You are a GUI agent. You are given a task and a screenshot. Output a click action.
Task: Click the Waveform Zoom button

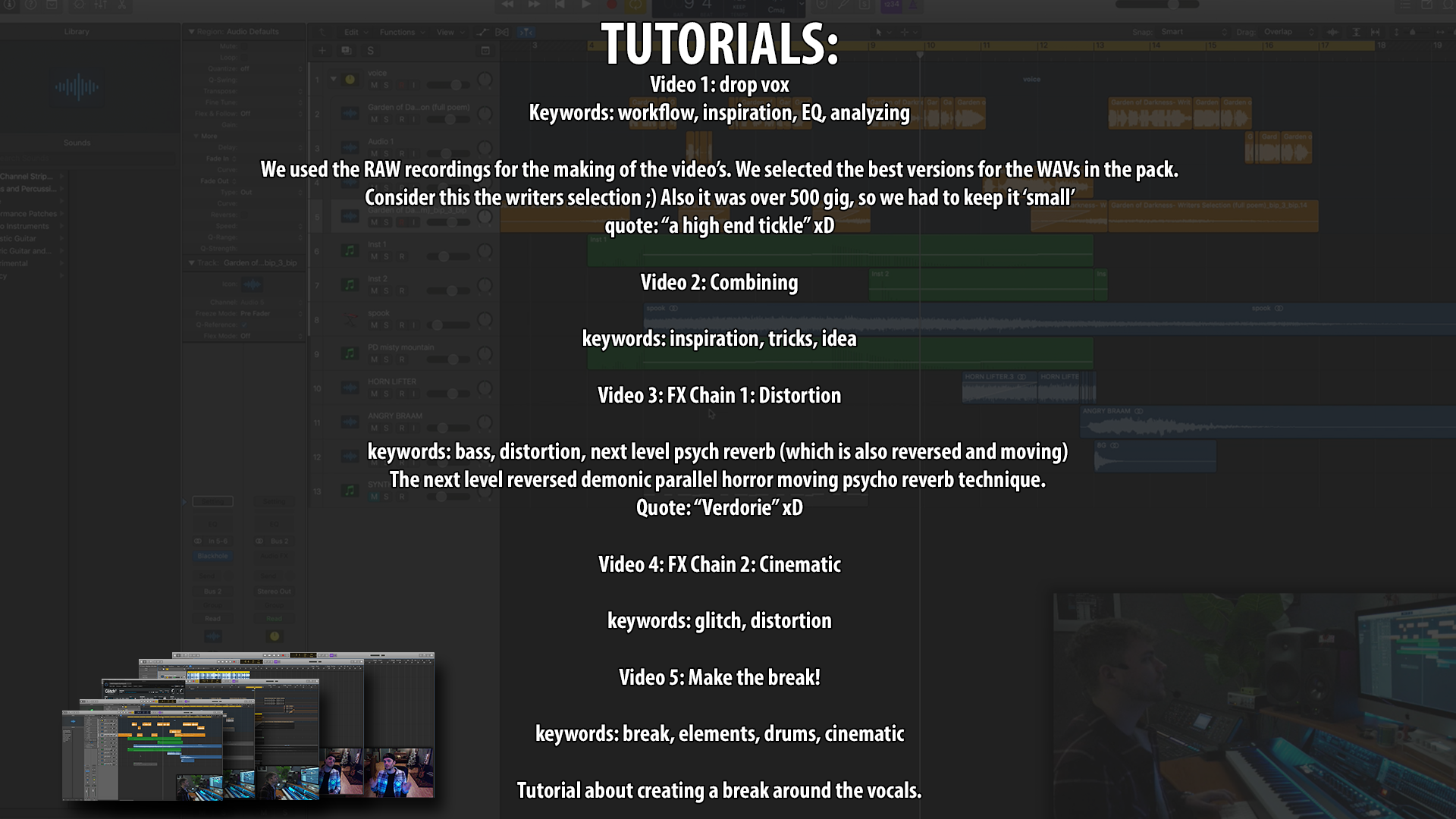click(x=1332, y=32)
